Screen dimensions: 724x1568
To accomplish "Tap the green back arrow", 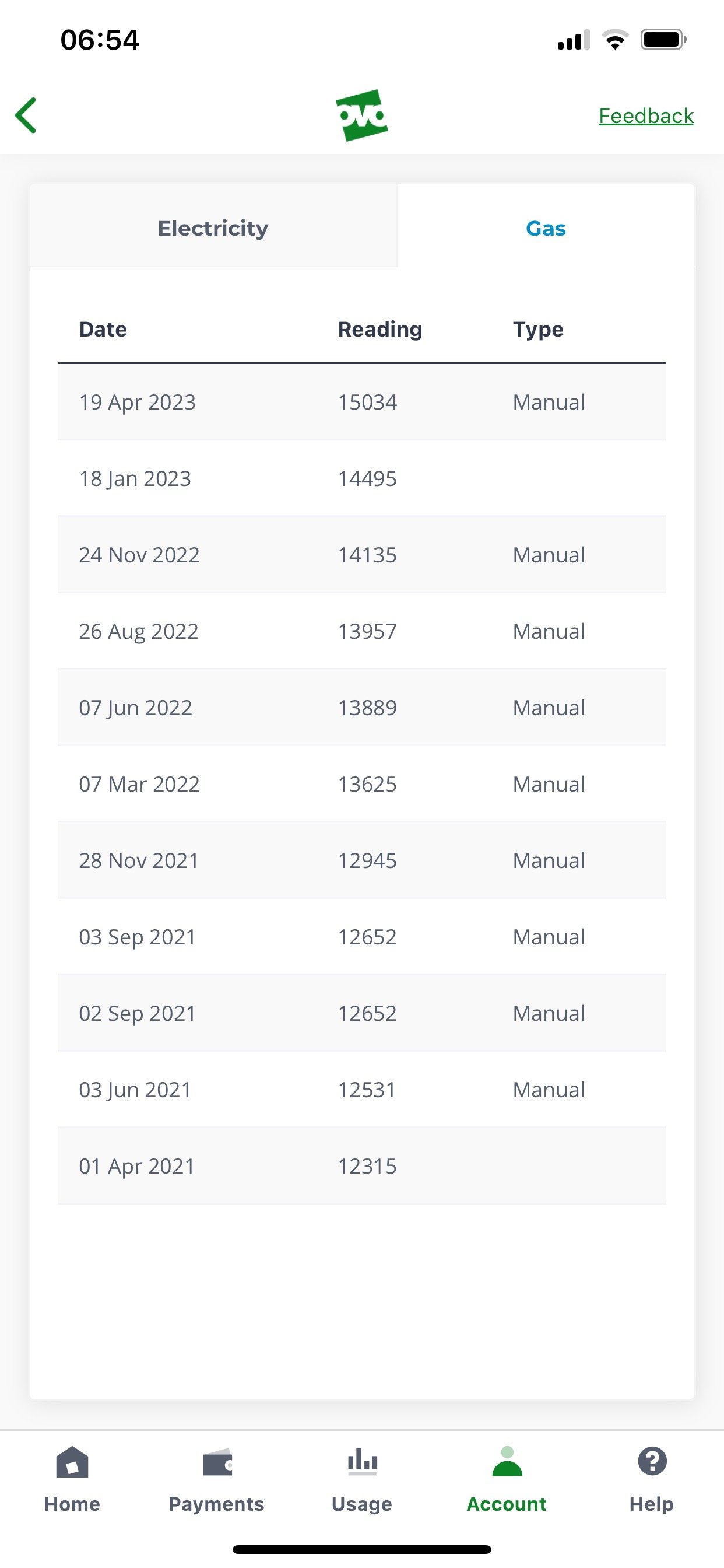I will [26, 115].
